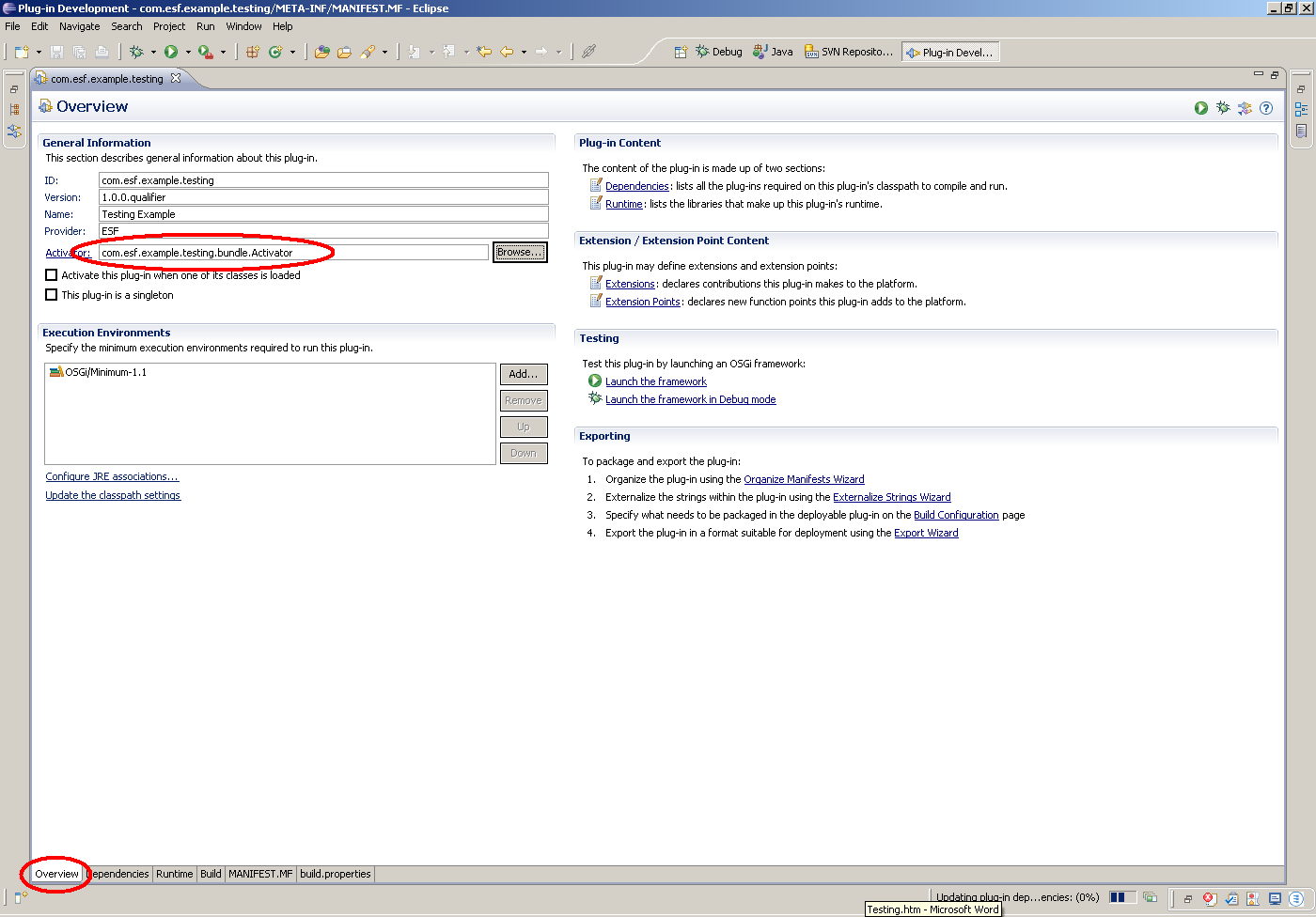
Task: Click the Overview header export plug-in icon
Action: (x=1245, y=108)
